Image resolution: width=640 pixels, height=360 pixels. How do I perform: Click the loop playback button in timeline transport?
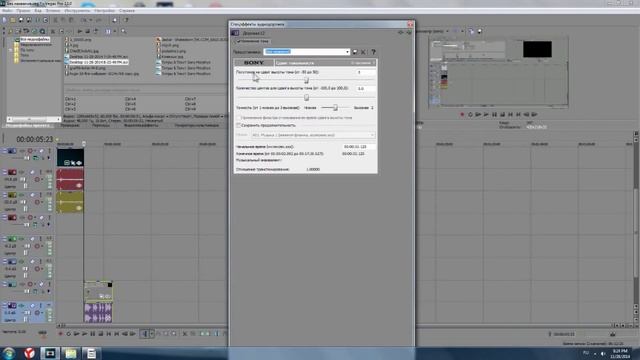69,334
